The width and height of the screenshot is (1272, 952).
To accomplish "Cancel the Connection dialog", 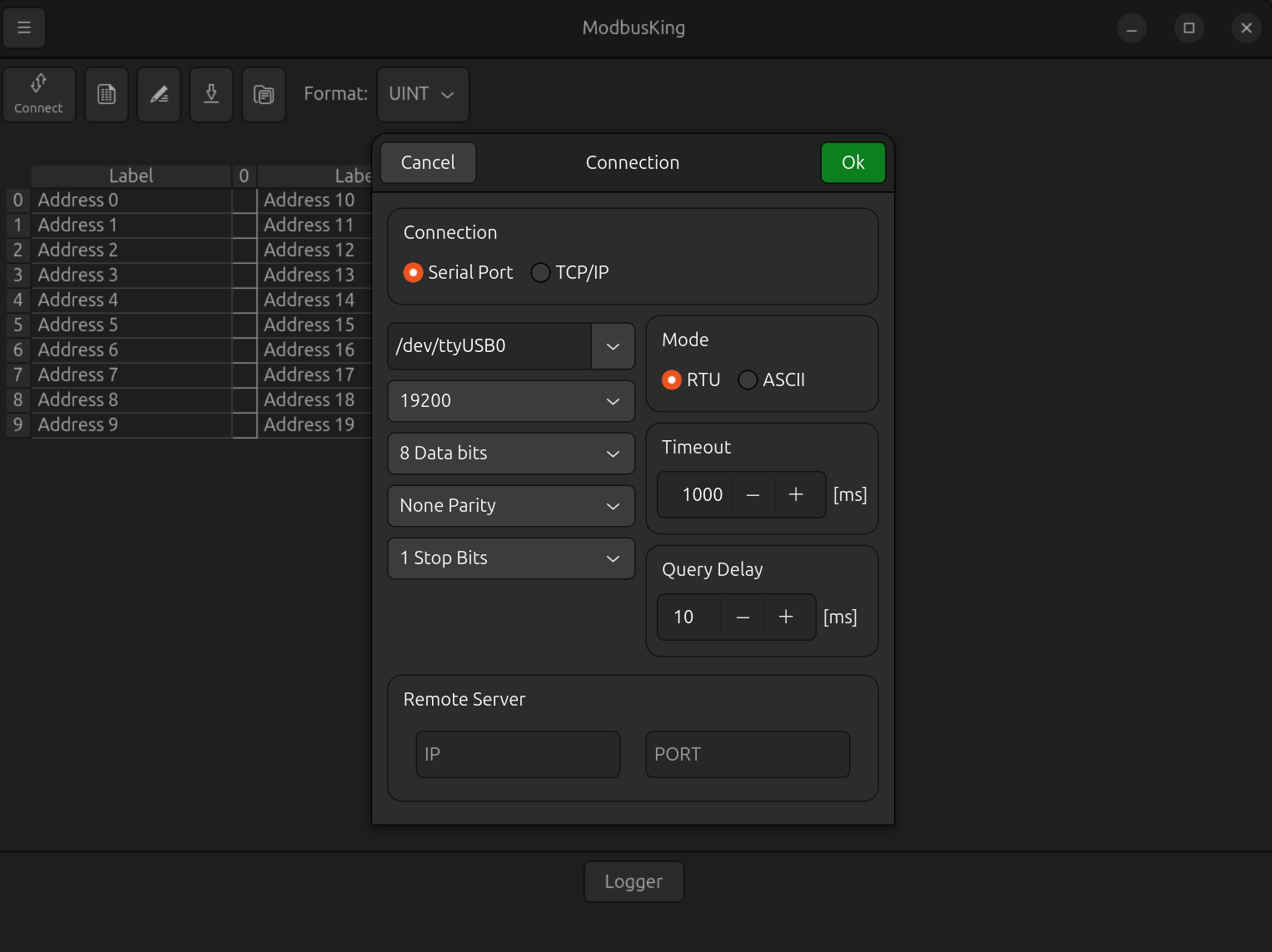I will click(428, 163).
